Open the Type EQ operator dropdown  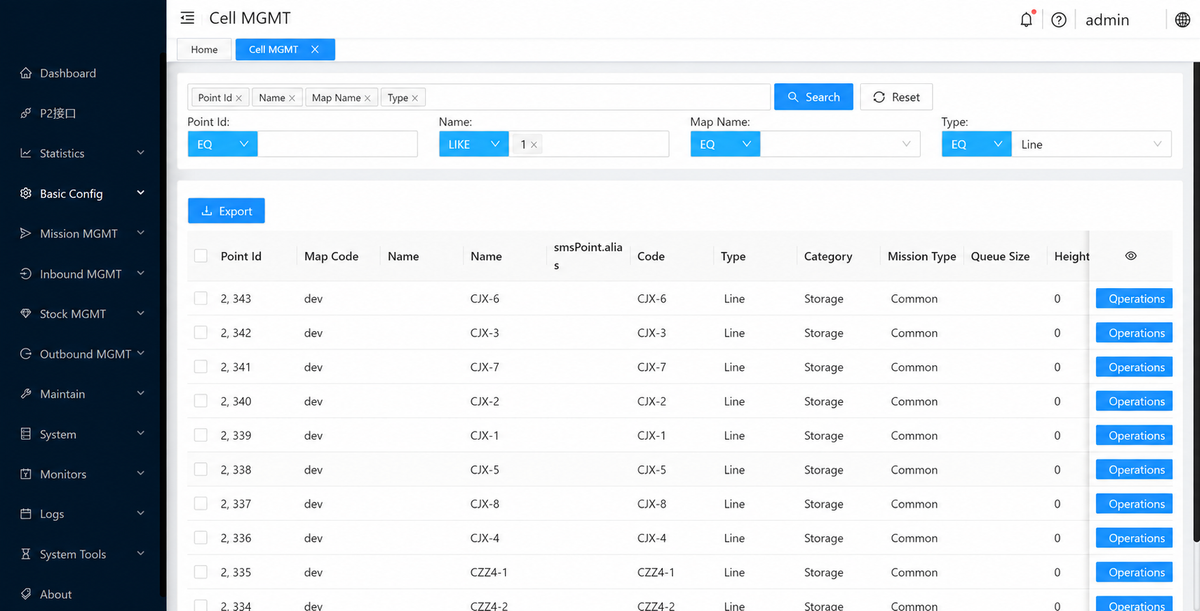(x=977, y=144)
